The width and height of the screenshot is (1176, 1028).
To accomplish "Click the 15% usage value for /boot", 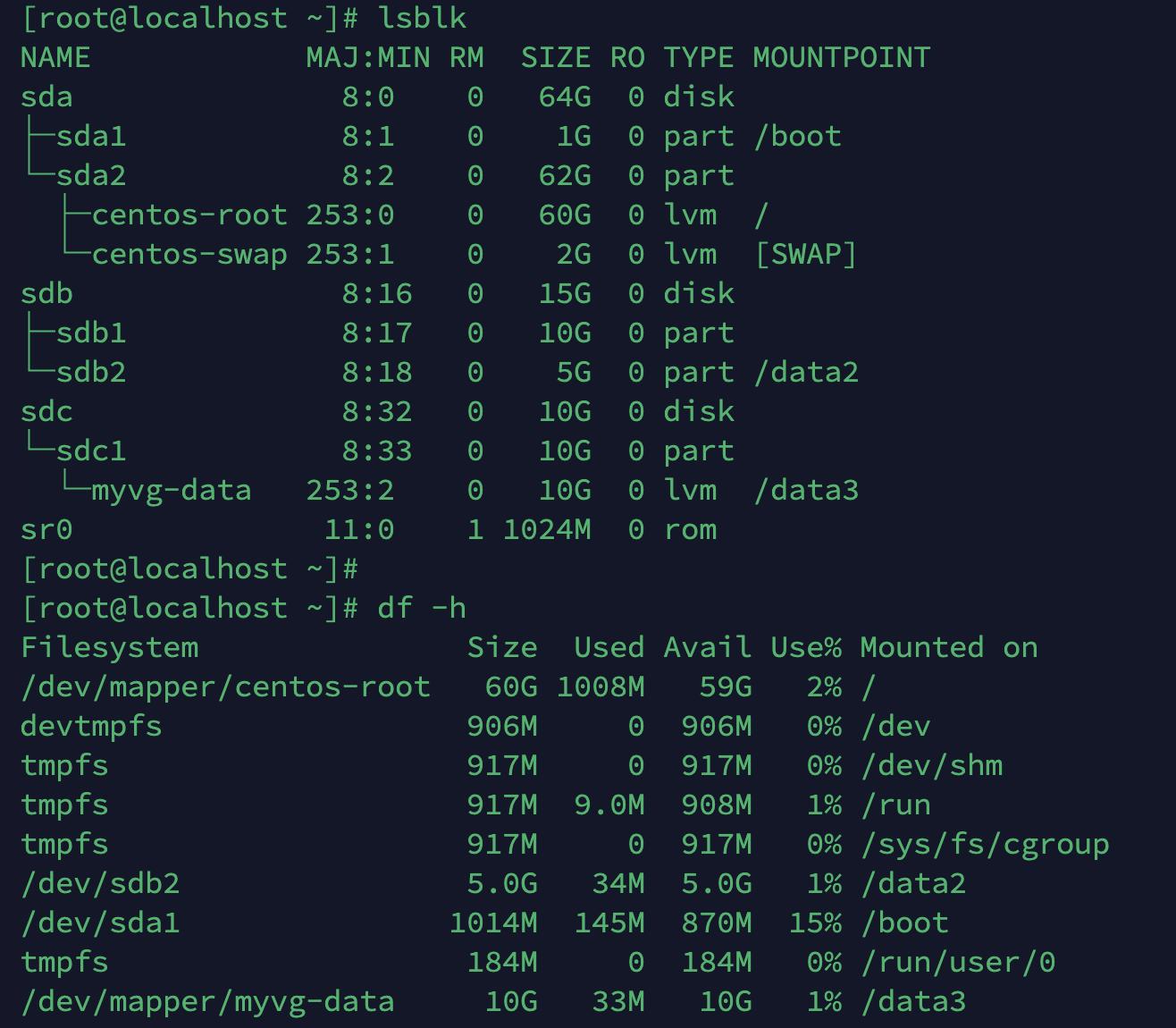I will pyautogui.click(x=814, y=923).
